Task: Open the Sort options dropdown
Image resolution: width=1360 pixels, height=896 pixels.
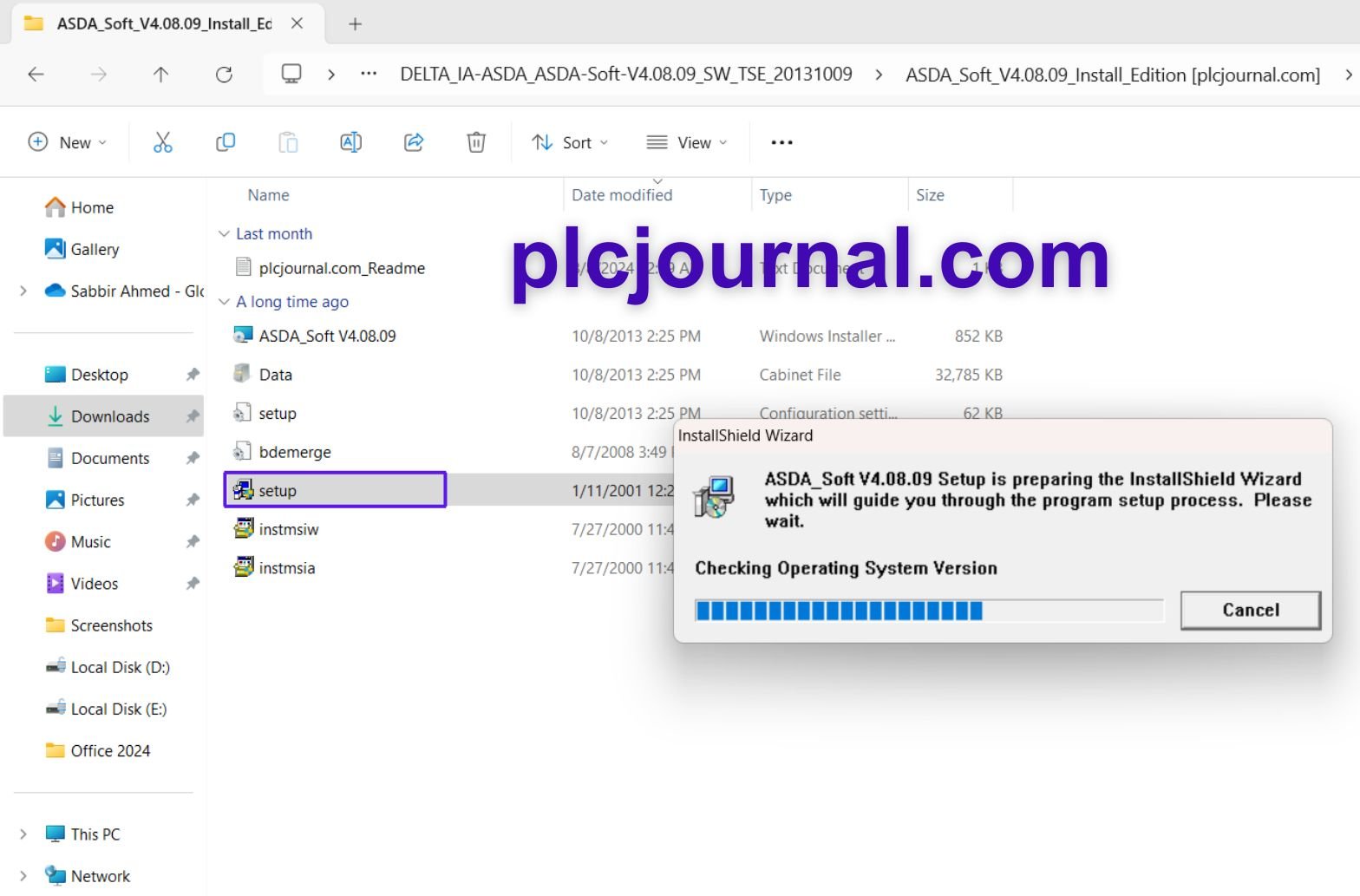Action: [x=570, y=142]
